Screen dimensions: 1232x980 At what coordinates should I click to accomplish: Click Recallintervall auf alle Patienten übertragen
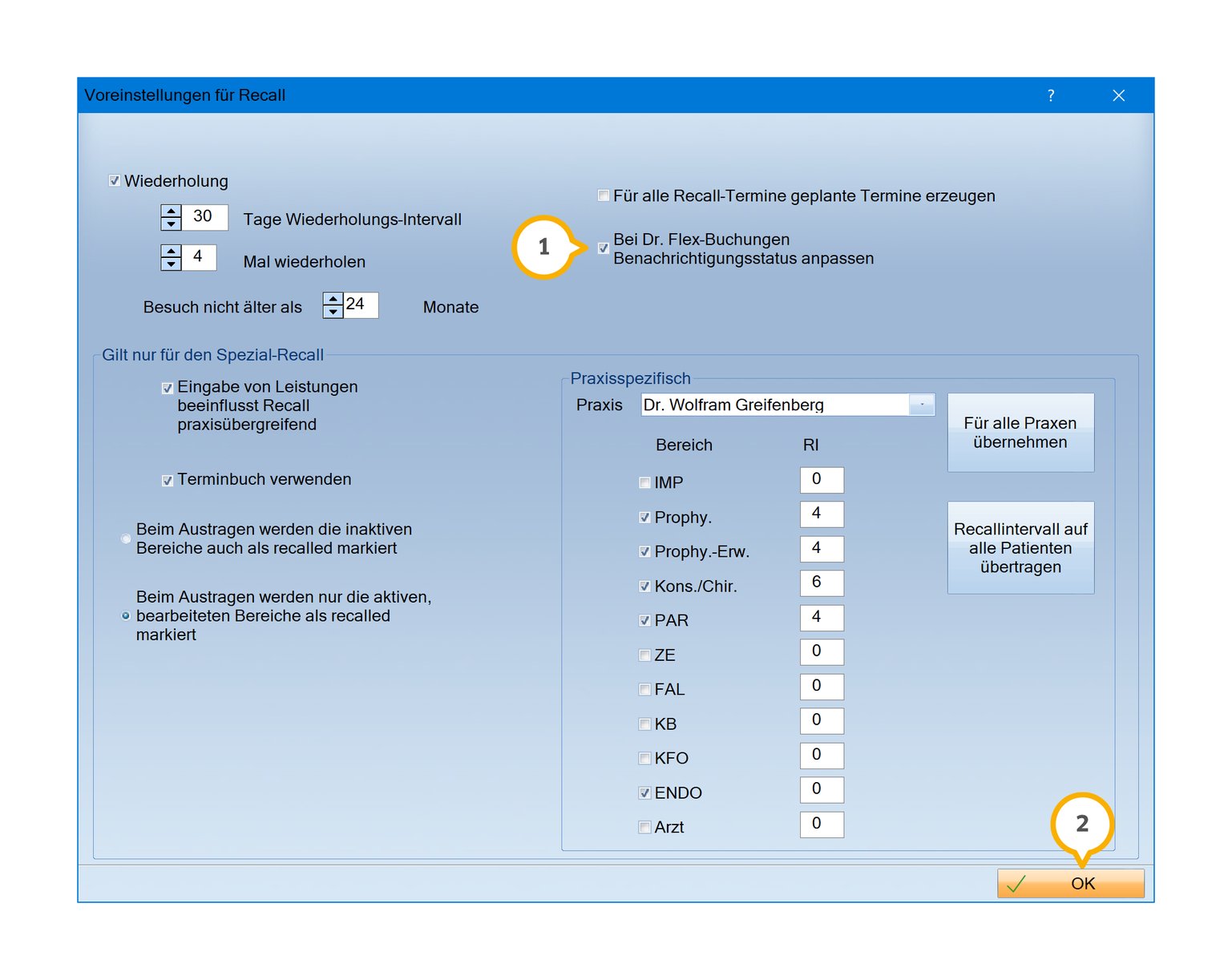pyautogui.click(x=1020, y=548)
